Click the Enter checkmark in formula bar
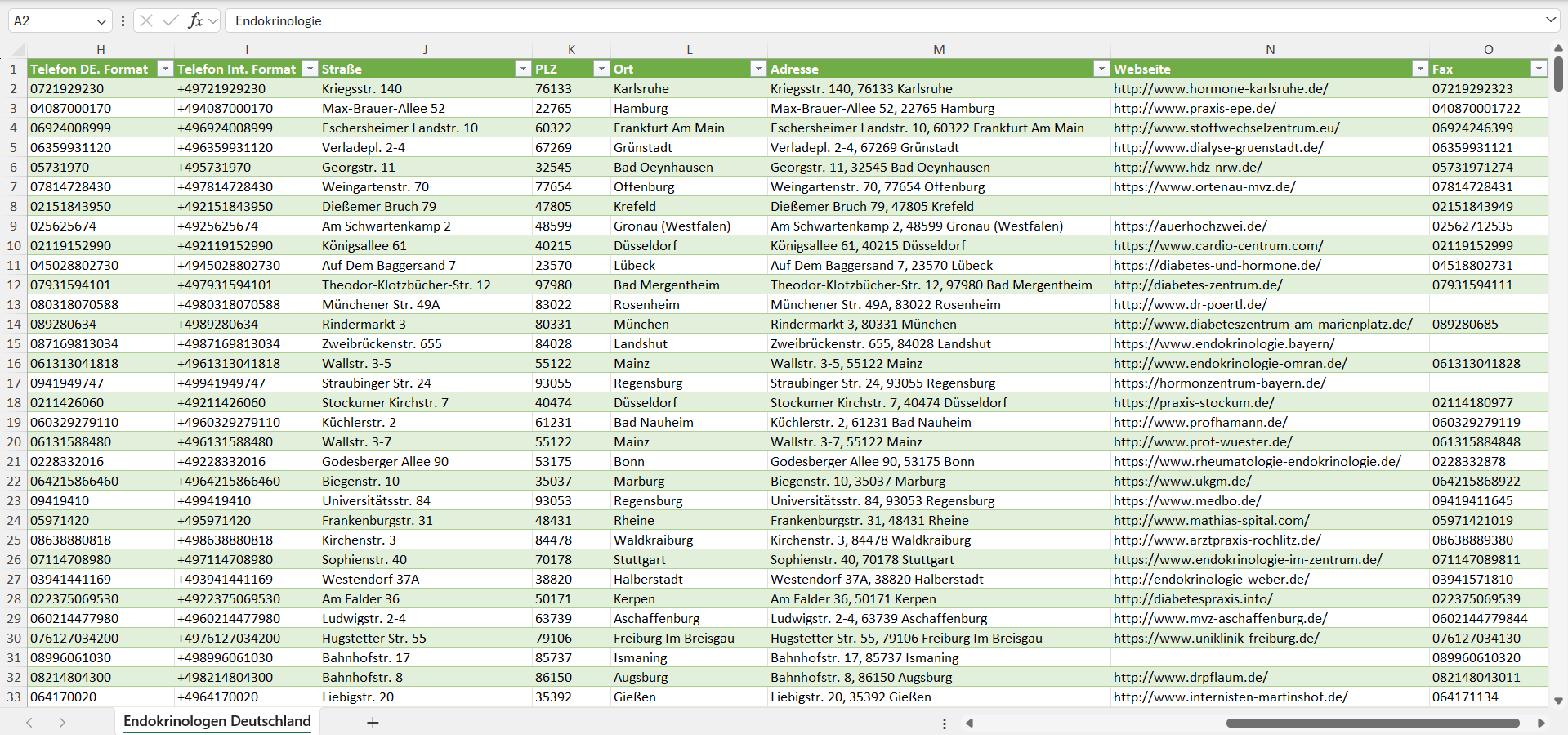The image size is (1568, 735). coord(171,20)
